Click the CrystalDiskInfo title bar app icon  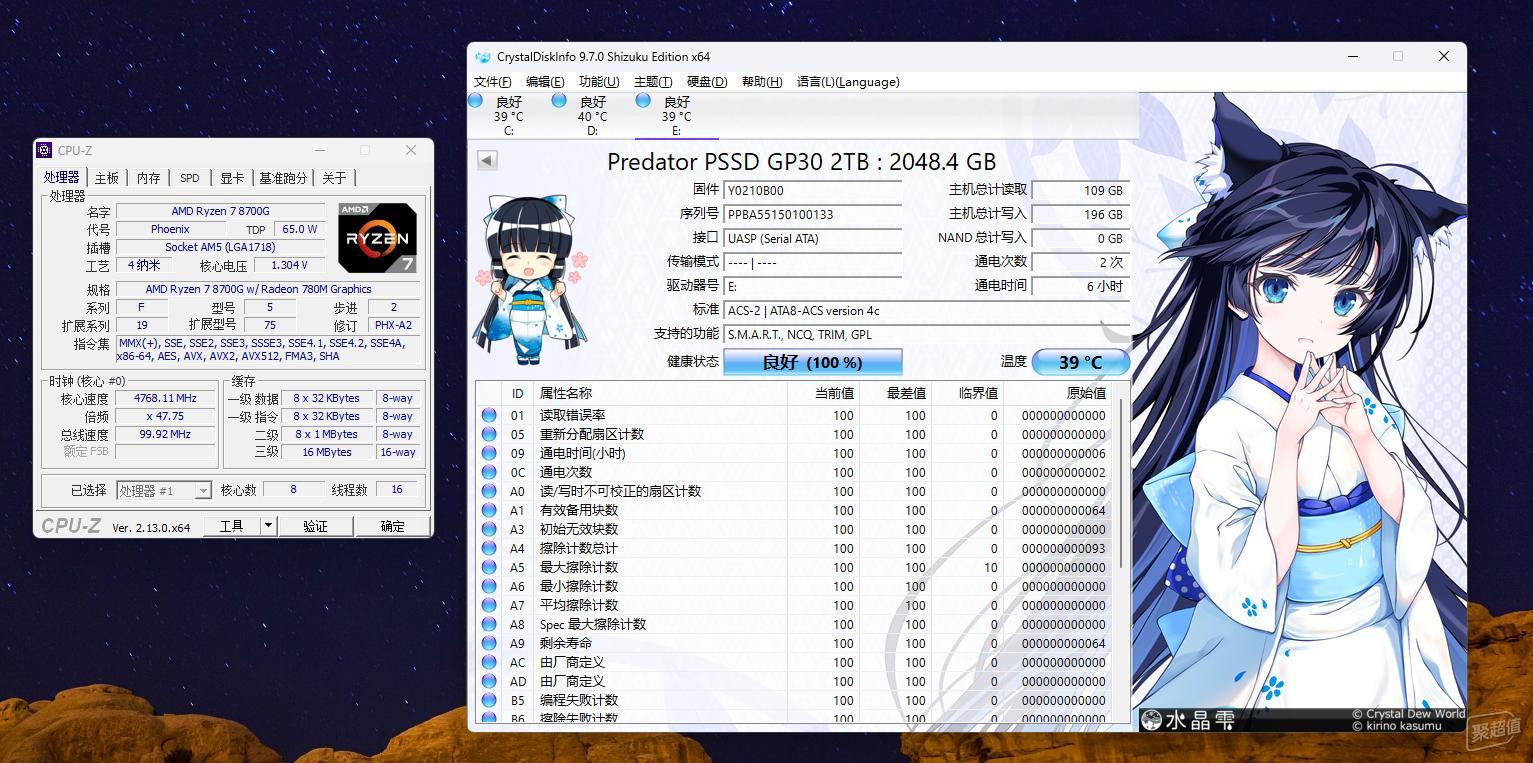pos(483,57)
